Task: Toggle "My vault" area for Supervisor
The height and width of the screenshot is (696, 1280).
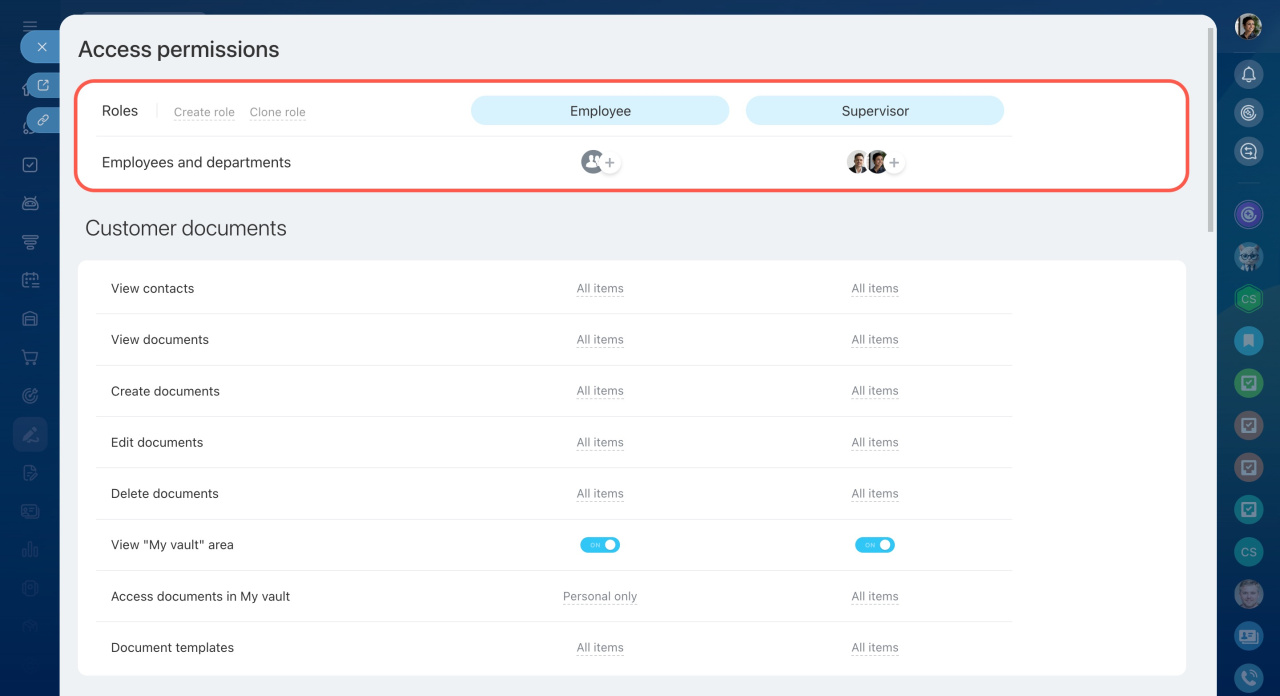Action: (875, 545)
